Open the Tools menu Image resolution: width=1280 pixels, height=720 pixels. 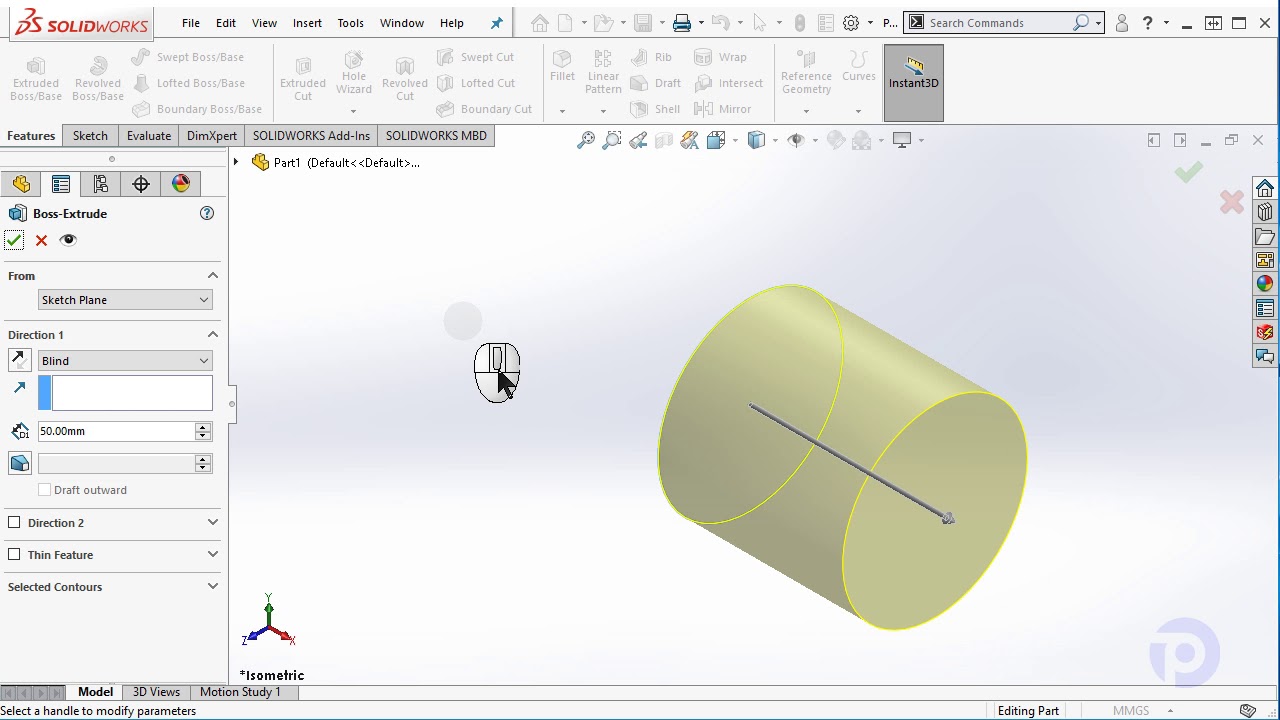pos(350,23)
